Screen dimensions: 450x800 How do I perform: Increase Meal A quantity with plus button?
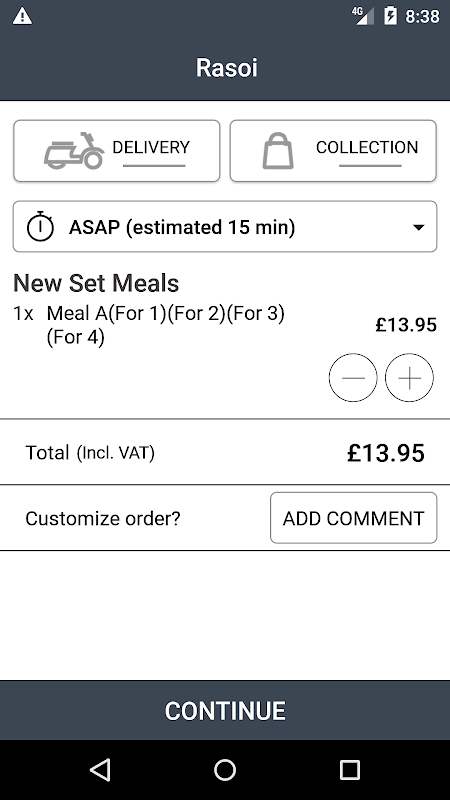click(409, 378)
